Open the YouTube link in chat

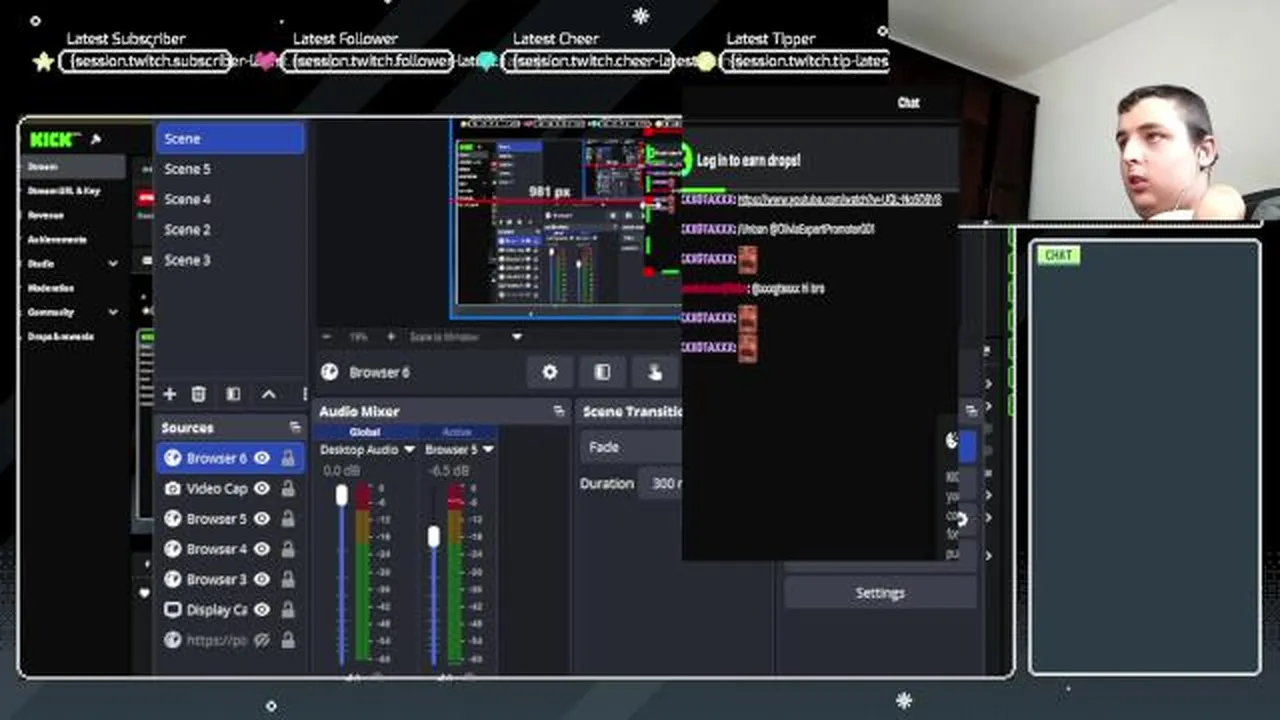click(x=839, y=200)
